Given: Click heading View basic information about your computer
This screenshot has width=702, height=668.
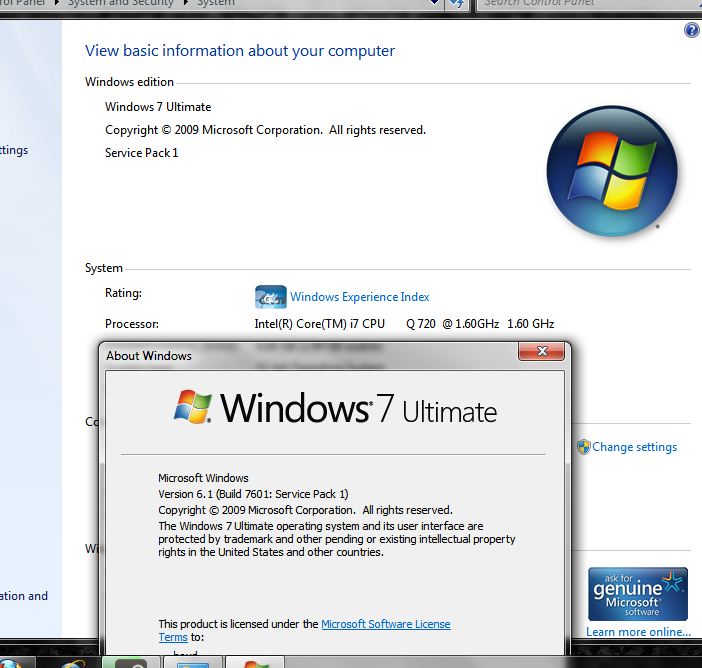Looking at the screenshot, I should coord(240,51).
